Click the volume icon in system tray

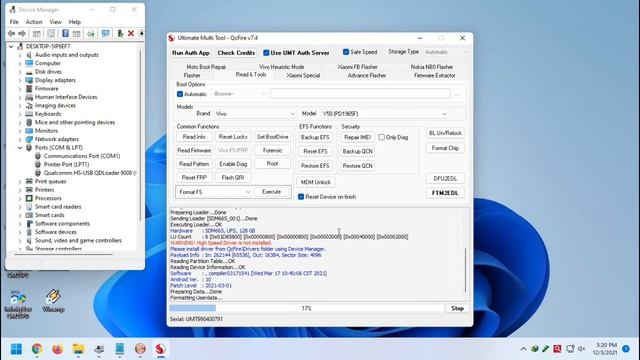pyautogui.click(x=582, y=349)
